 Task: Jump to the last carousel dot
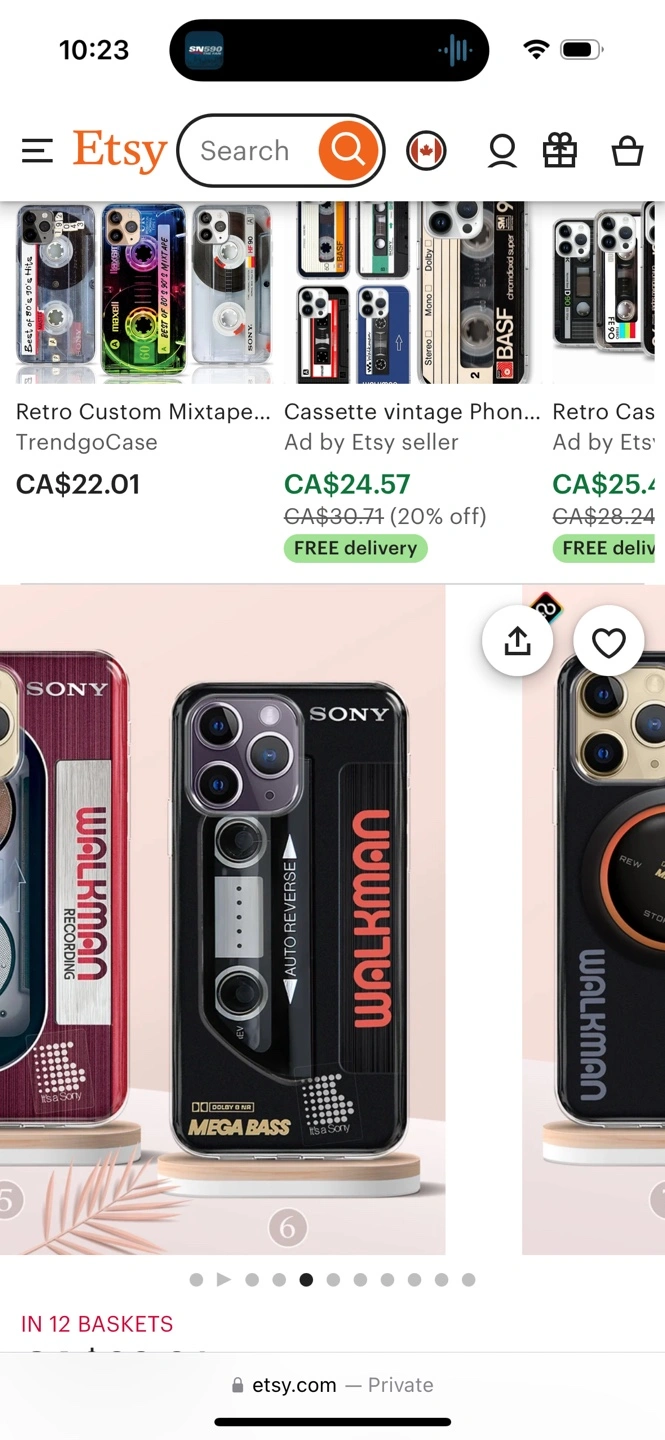click(x=468, y=1279)
